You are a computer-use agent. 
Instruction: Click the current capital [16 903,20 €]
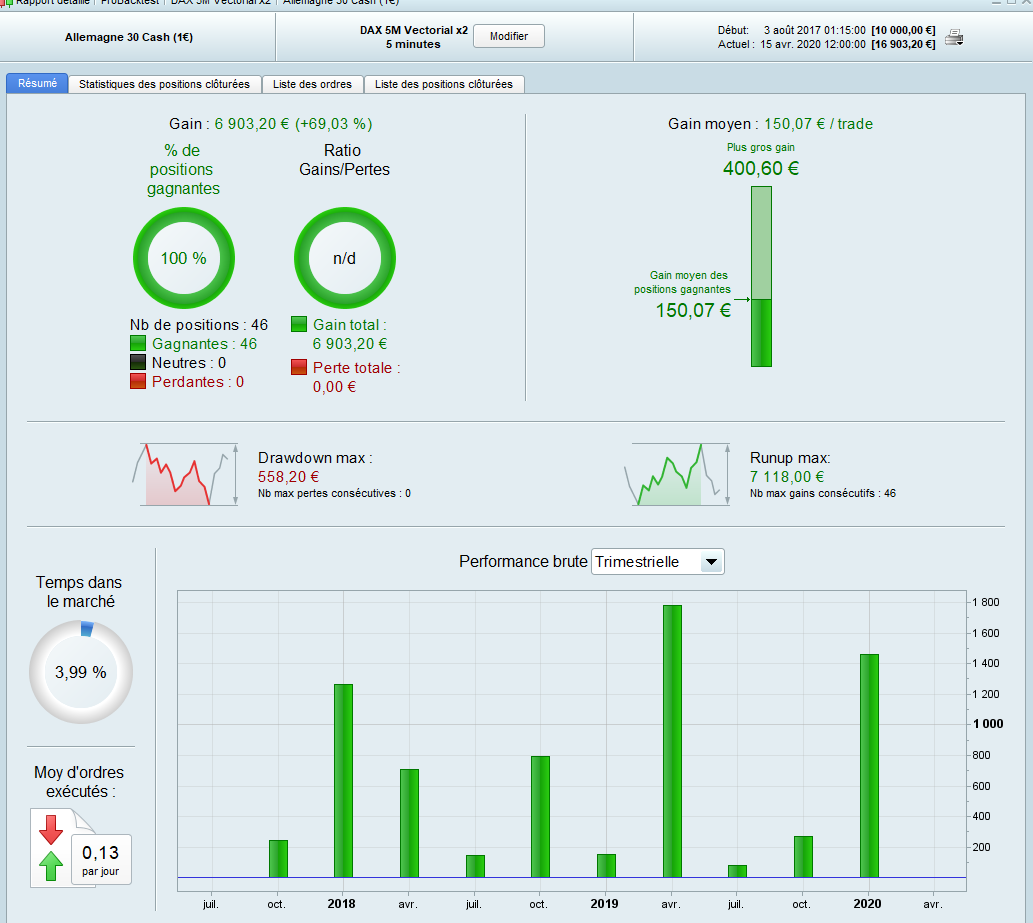click(x=903, y=44)
